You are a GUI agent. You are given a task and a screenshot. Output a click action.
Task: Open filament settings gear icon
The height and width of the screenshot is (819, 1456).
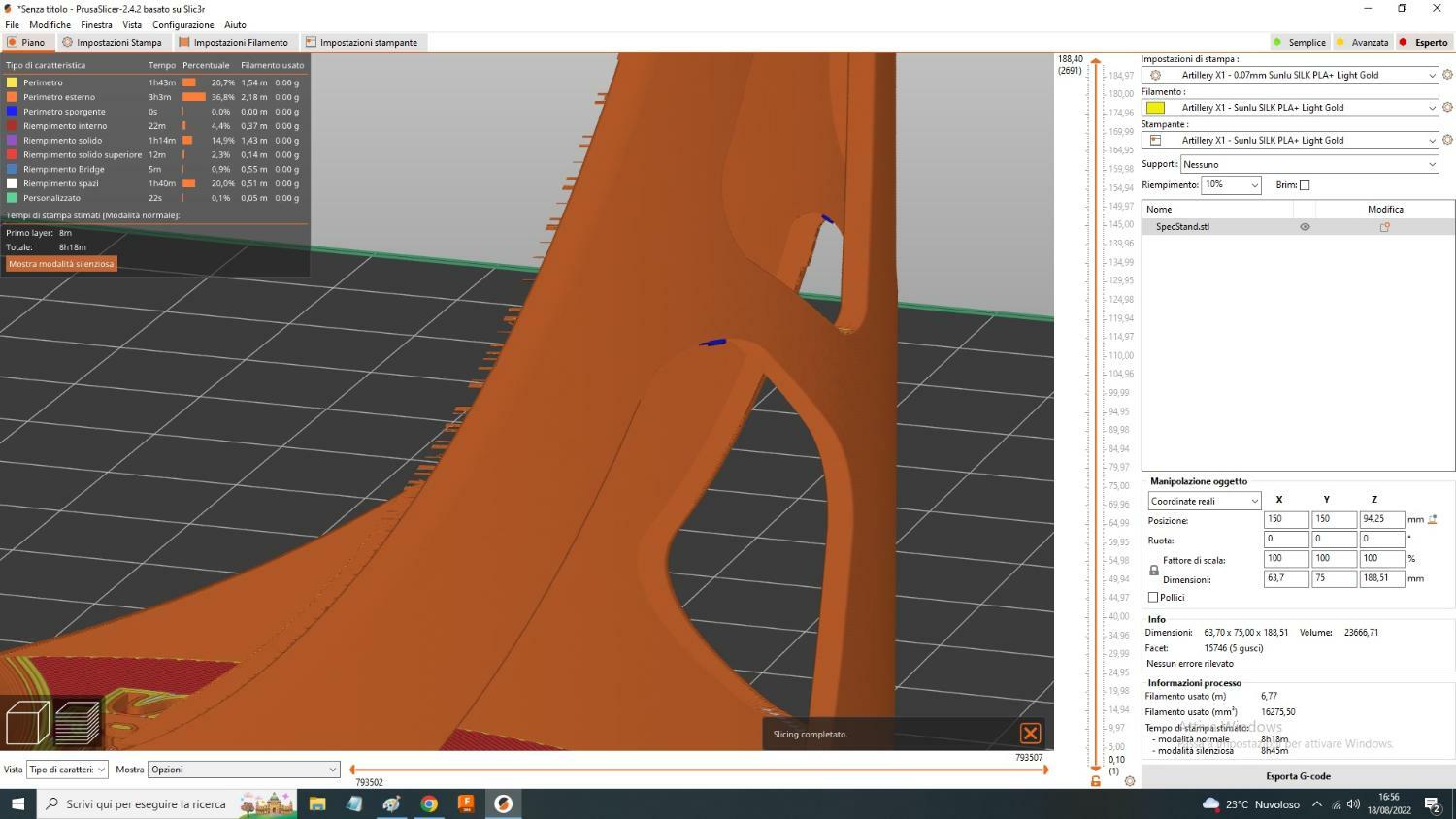[x=1447, y=108]
